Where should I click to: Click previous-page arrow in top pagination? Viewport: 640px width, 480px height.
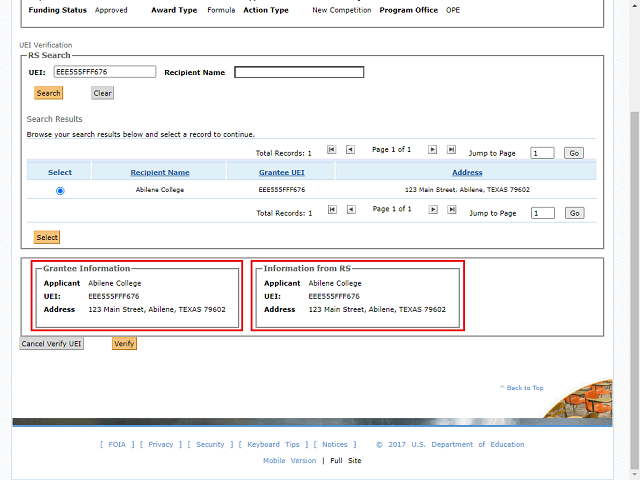coord(350,150)
